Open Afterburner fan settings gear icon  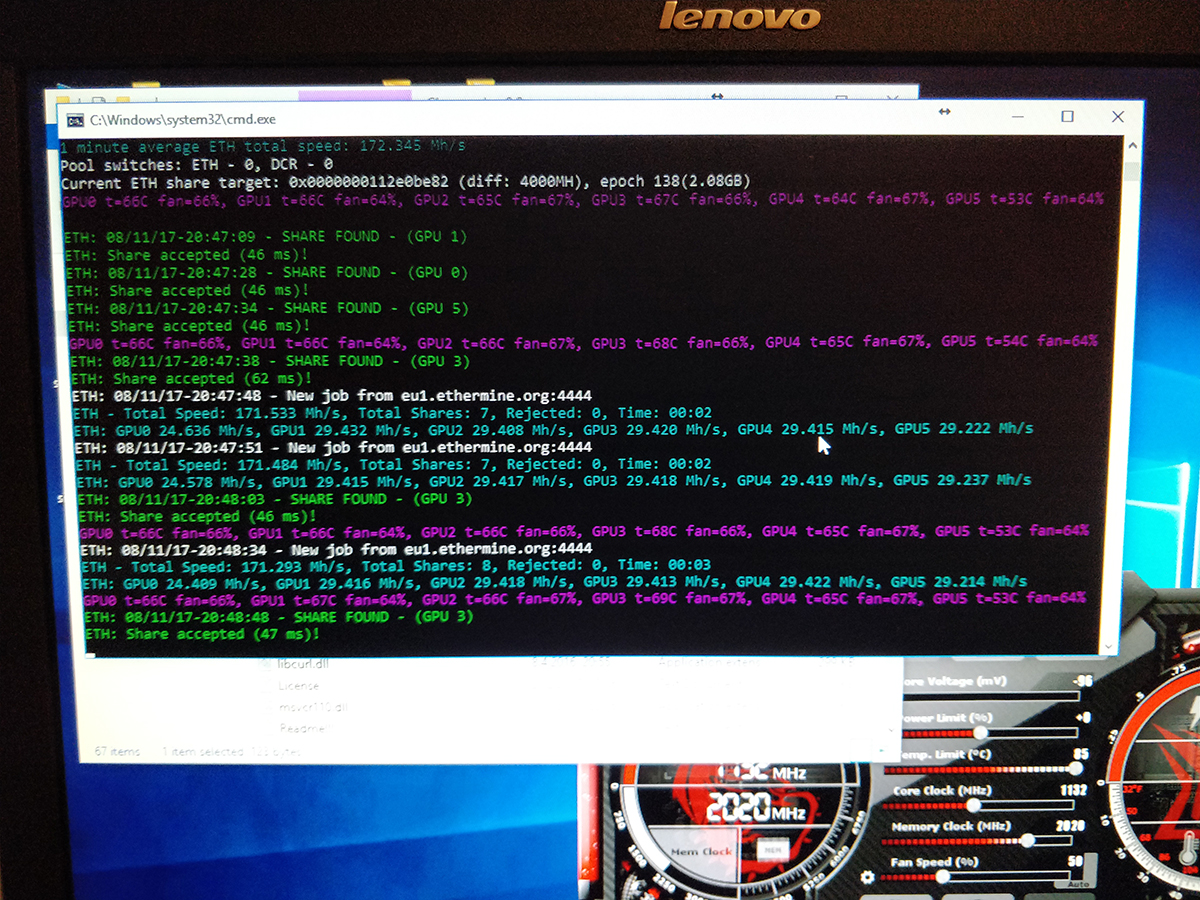pos(868,876)
